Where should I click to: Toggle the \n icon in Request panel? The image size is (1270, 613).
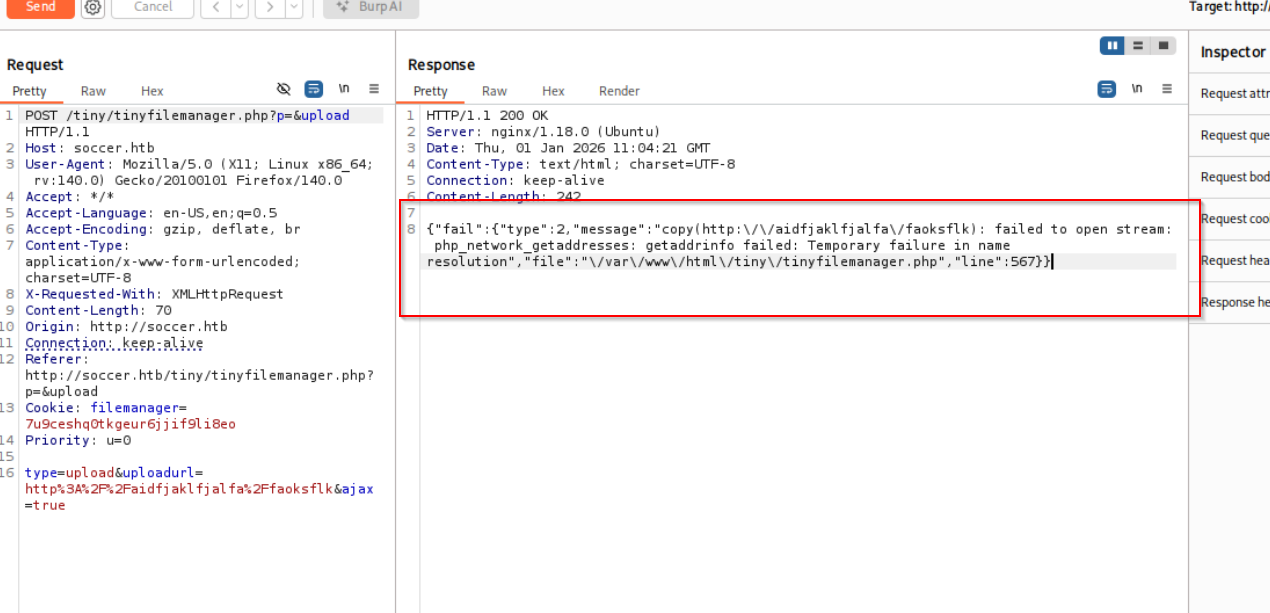click(344, 89)
